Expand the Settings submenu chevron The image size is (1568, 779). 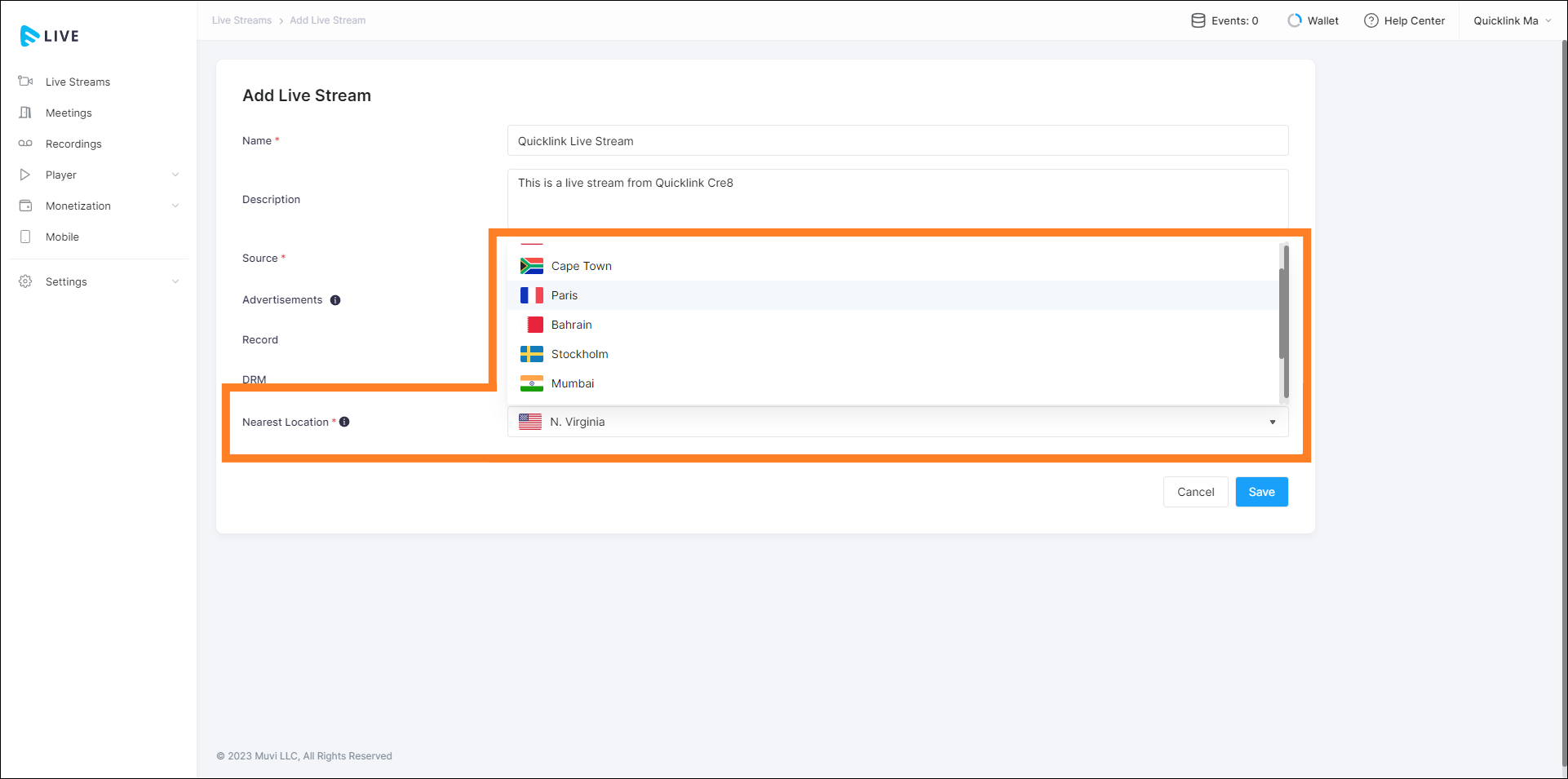pos(175,281)
